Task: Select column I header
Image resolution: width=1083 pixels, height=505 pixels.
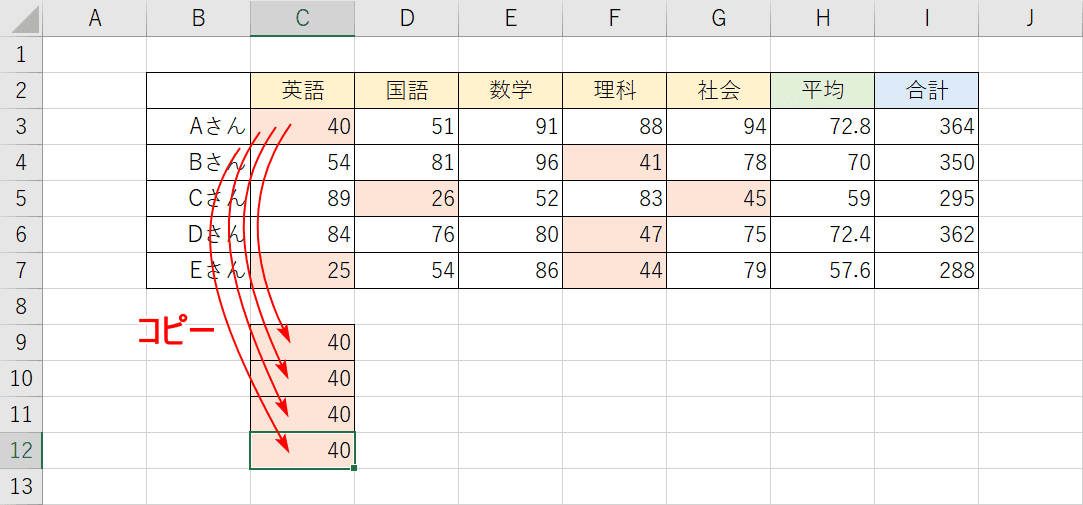Action: (926, 18)
